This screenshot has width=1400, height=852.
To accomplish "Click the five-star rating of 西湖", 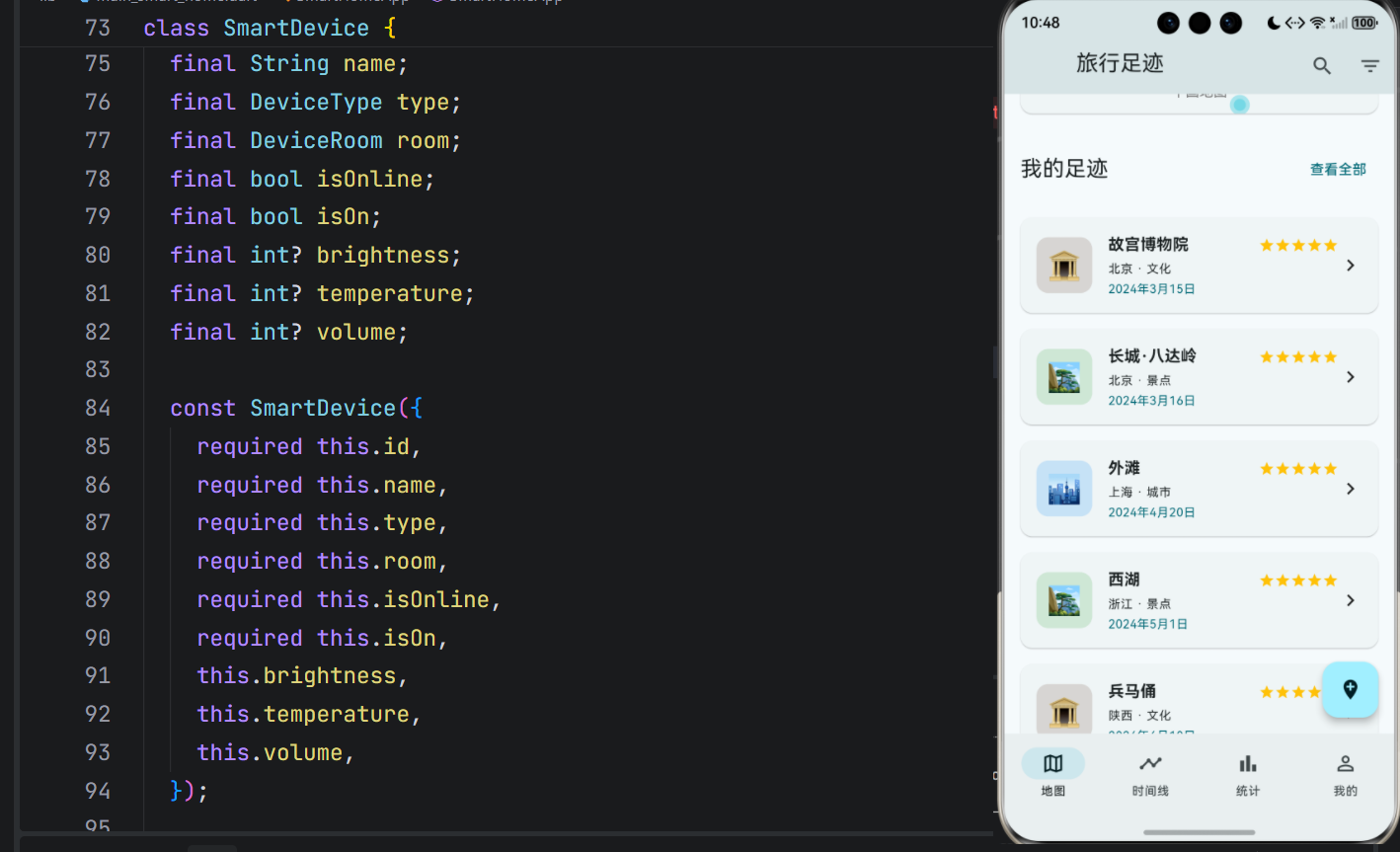I will pos(1298,580).
